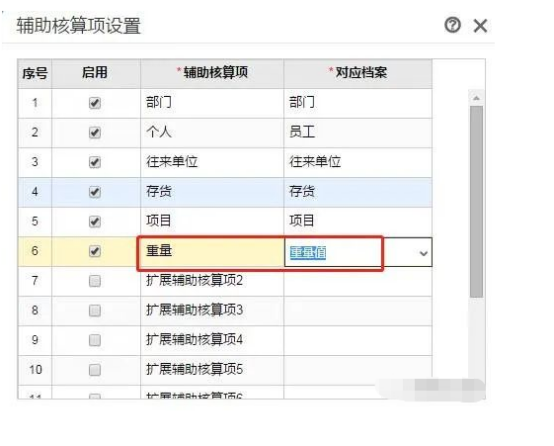Click the vertical scrollbar thumb

click(x=476, y=201)
